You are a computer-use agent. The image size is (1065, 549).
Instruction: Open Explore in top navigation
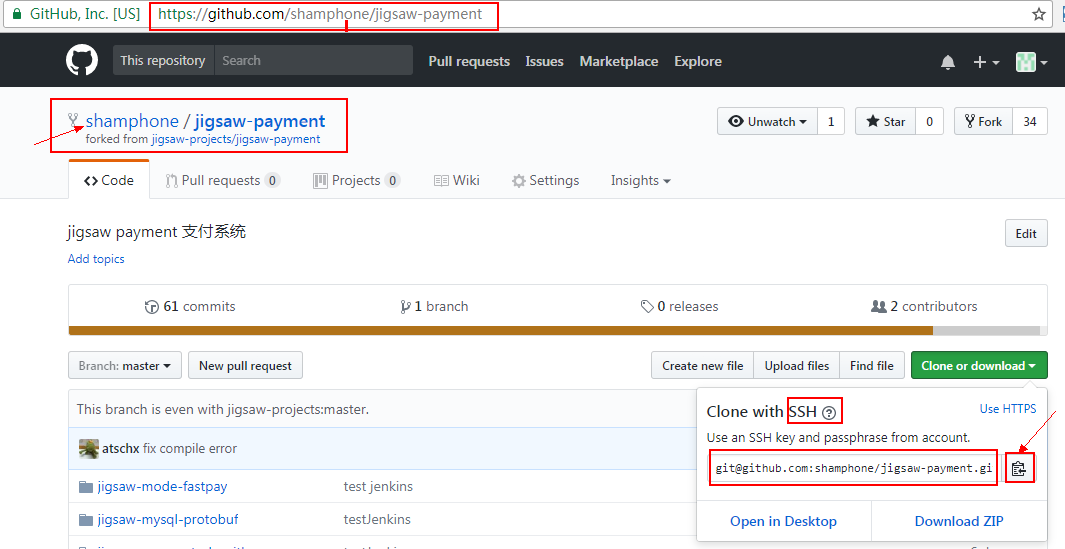[698, 61]
